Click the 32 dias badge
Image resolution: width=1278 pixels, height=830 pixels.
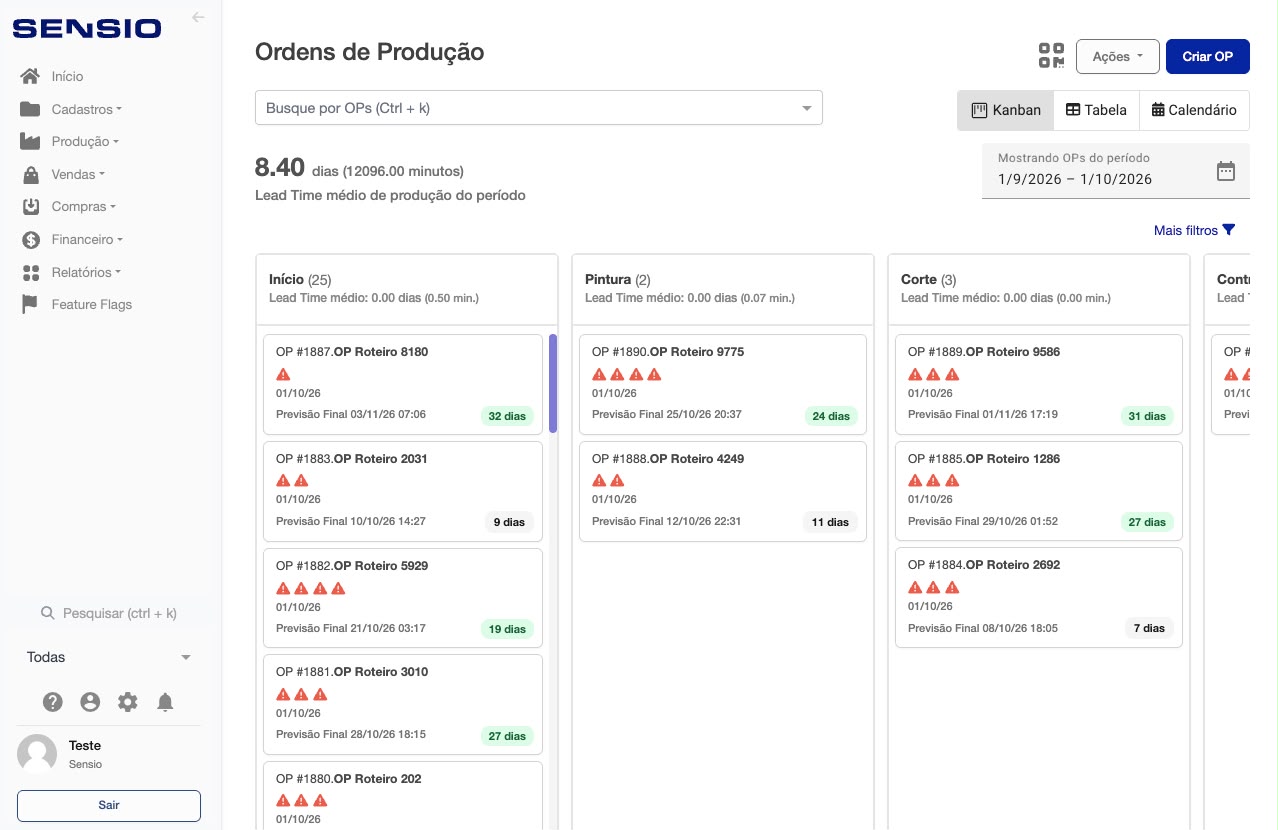click(507, 416)
